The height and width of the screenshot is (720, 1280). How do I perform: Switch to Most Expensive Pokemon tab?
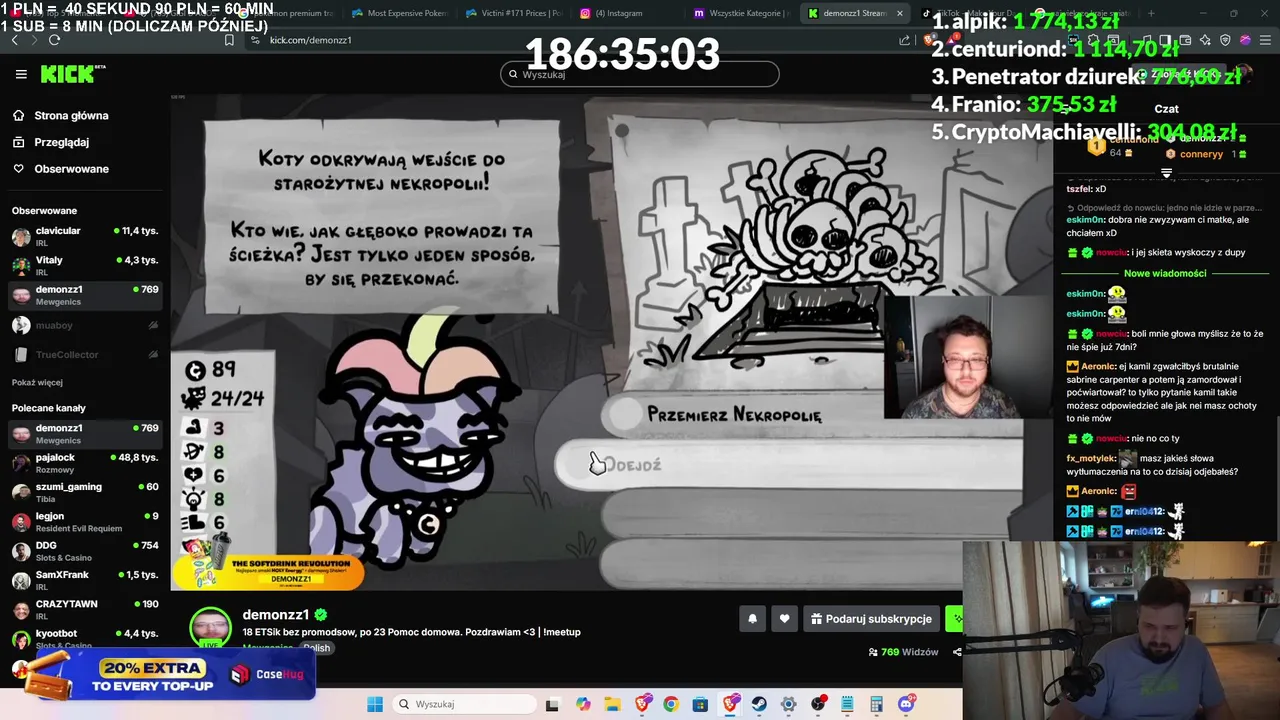[x=400, y=13]
